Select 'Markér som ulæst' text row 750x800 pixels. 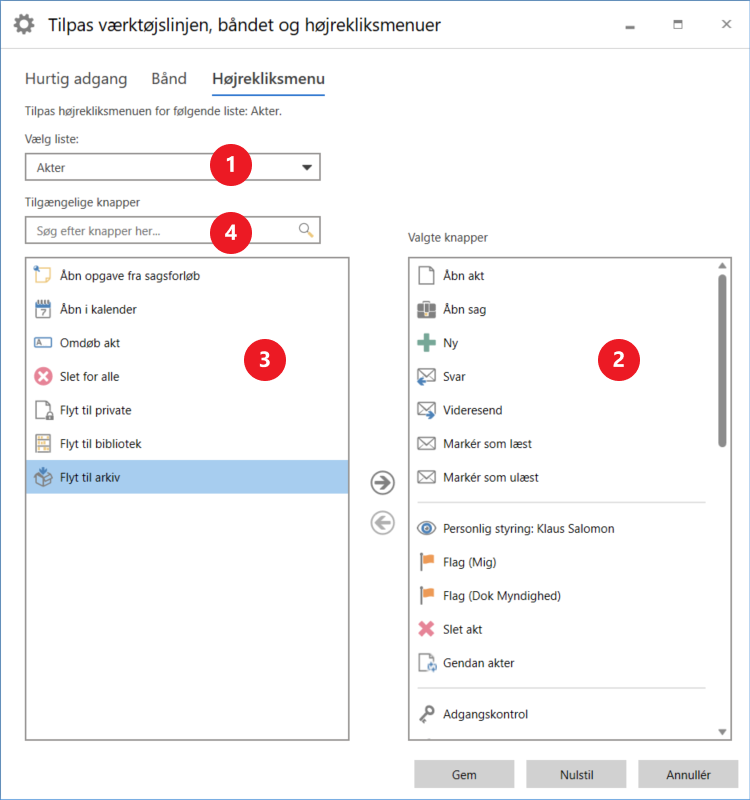(x=490, y=478)
